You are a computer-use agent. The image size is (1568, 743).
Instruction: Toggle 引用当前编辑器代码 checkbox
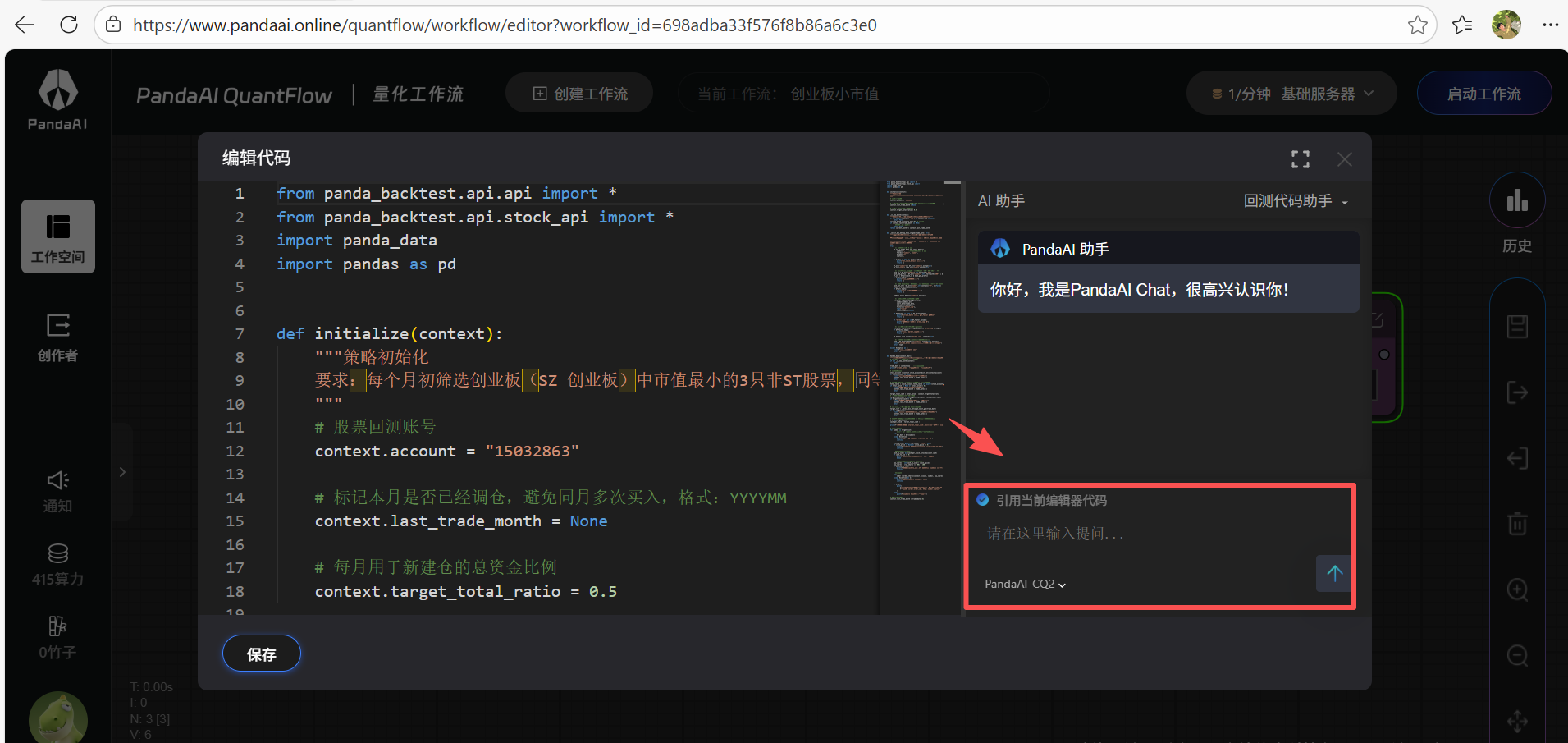point(983,500)
